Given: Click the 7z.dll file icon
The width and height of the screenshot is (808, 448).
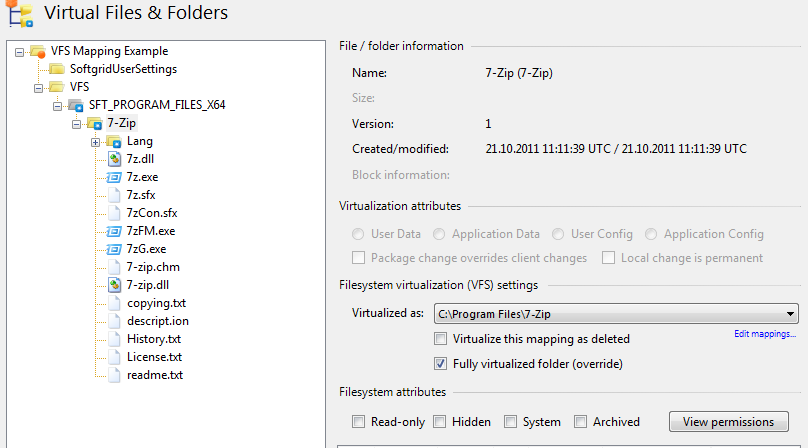Looking at the screenshot, I should (114, 159).
